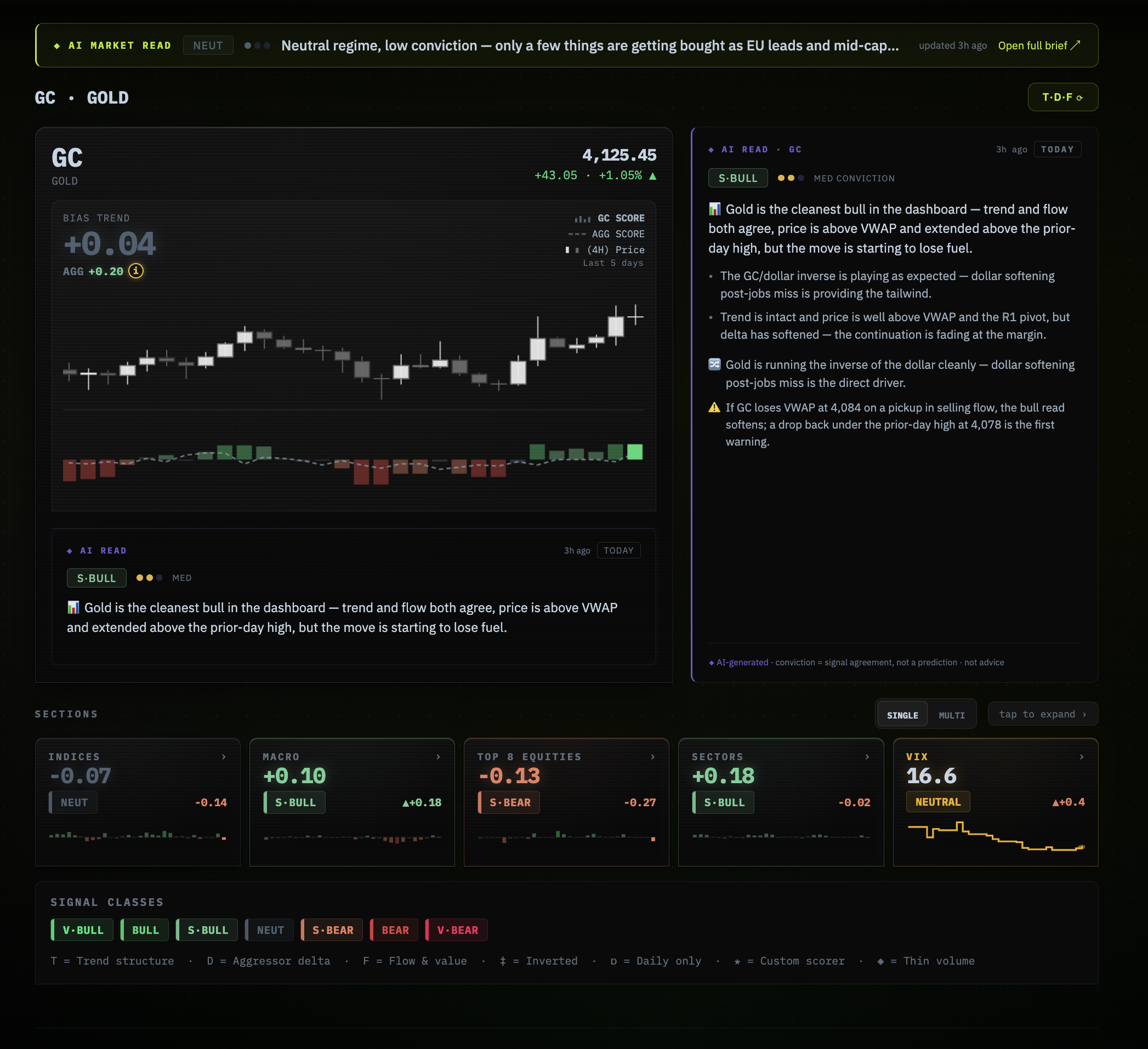This screenshot has width=1148, height=1049.
Task: Select the V·BEAR signal class chip
Action: coord(457,930)
